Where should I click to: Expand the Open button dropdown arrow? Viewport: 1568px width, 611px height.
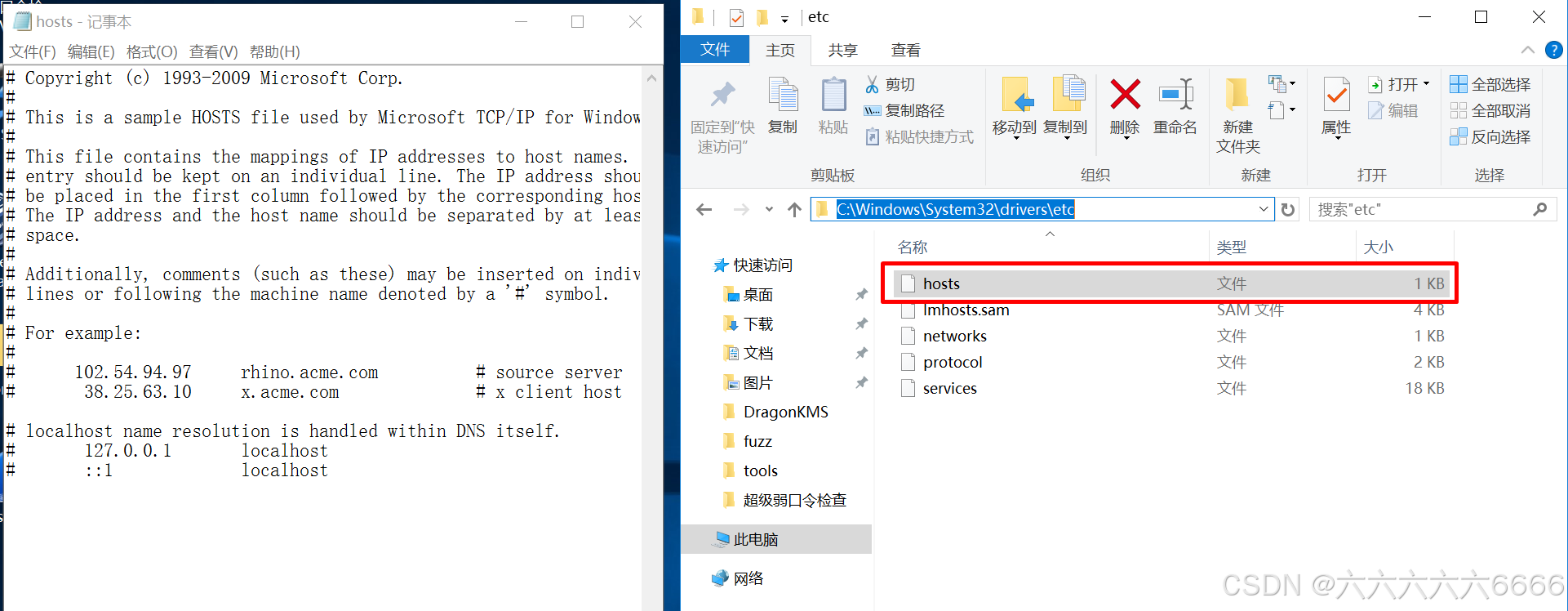coord(1426,84)
